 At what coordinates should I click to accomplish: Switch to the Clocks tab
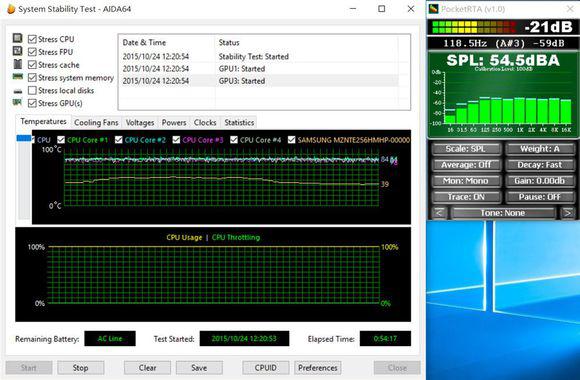click(205, 122)
